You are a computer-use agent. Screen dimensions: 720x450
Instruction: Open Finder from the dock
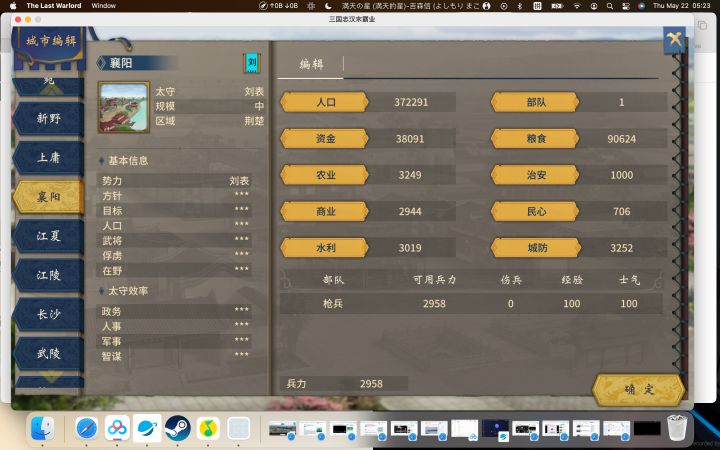pos(43,428)
